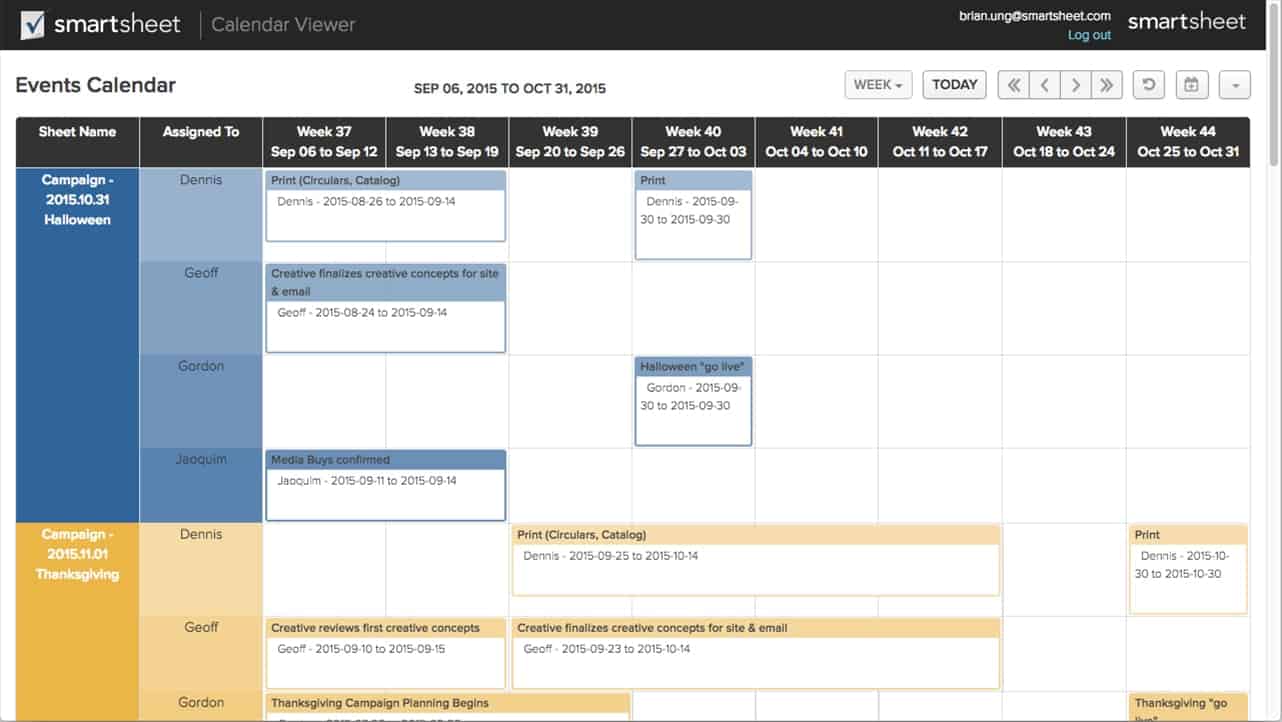Screen dimensions: 1282x722
Task: Click the smartsheet wordmark at top right
Action: [1187, 20]
